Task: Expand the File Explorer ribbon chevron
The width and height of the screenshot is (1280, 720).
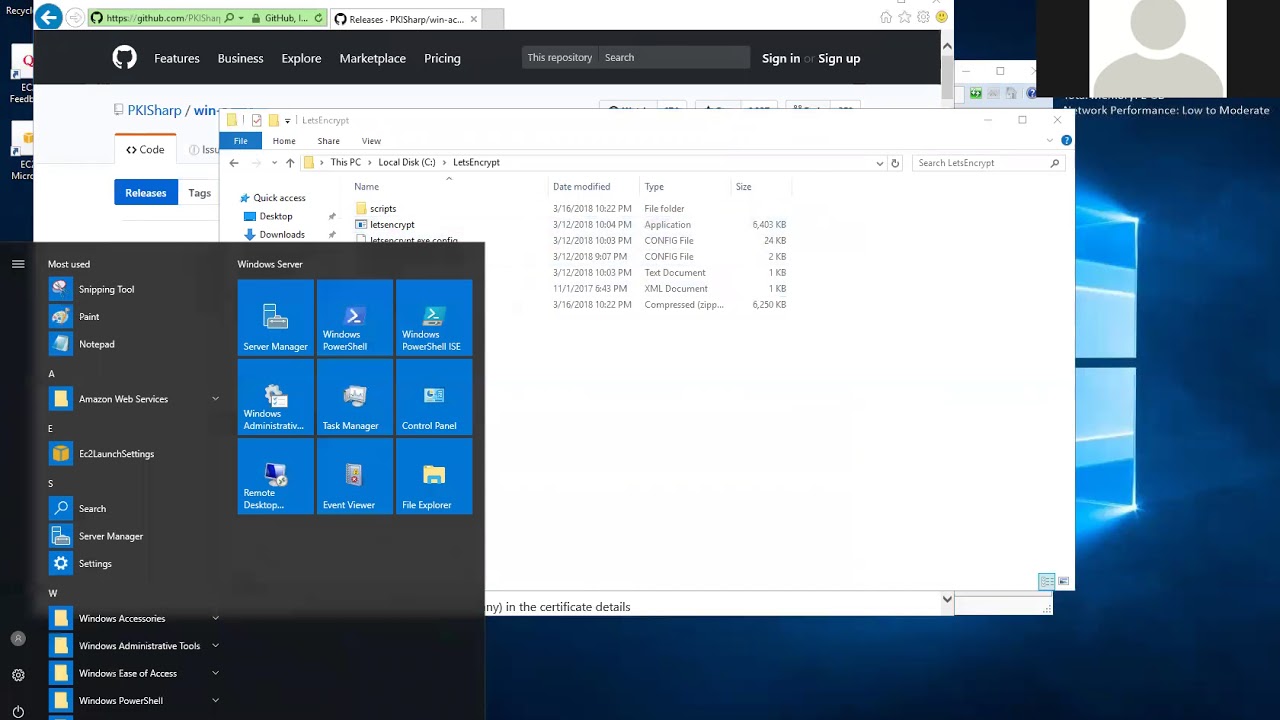Action: [1049, 141]
